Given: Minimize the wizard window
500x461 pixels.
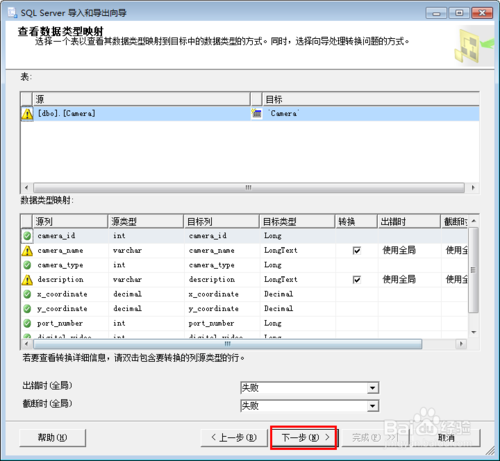Looking at the screenshot, I should click(x=436, y=13).
